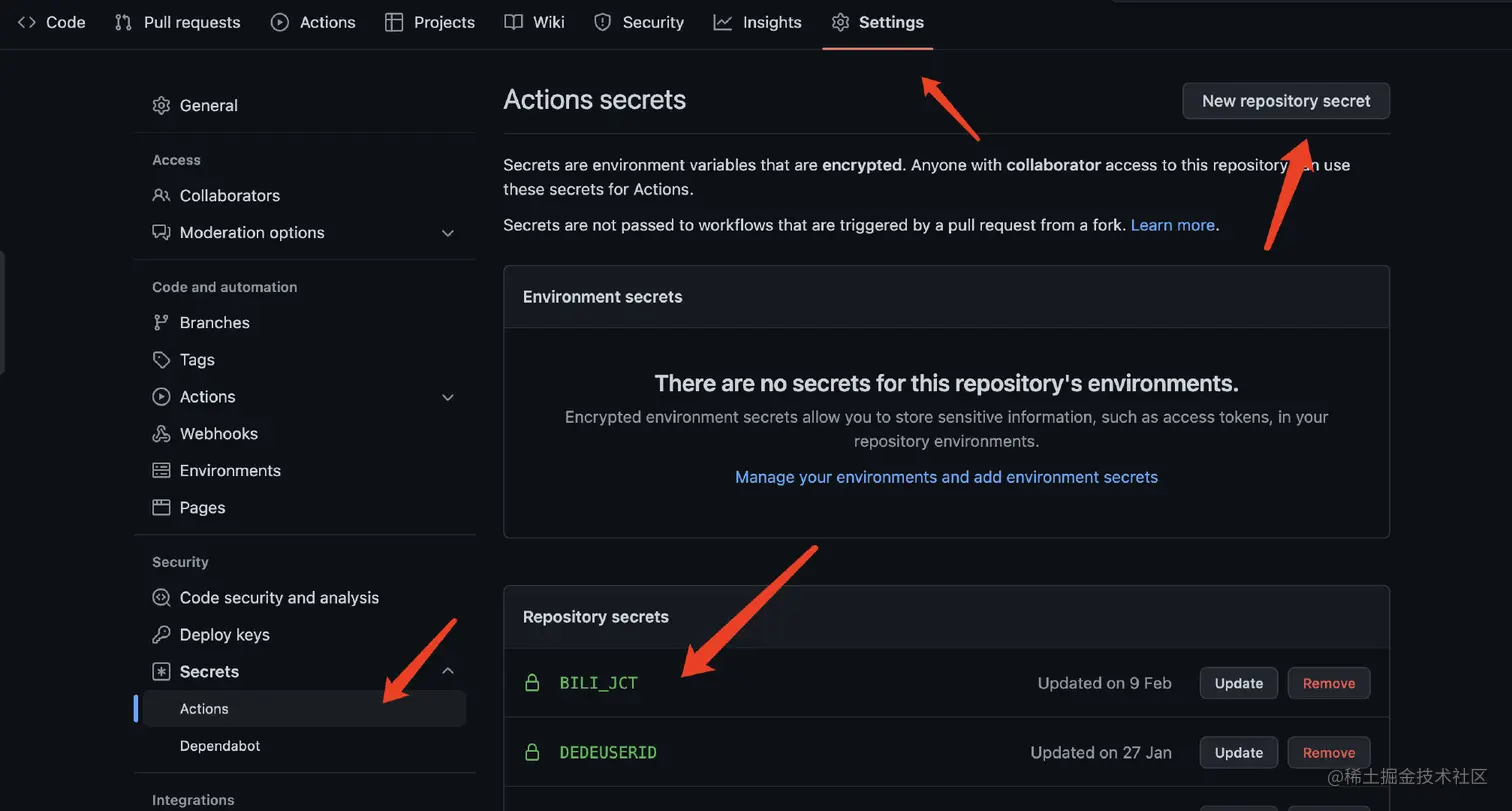Click the General gear icon in sidebar

coord(161,105)
